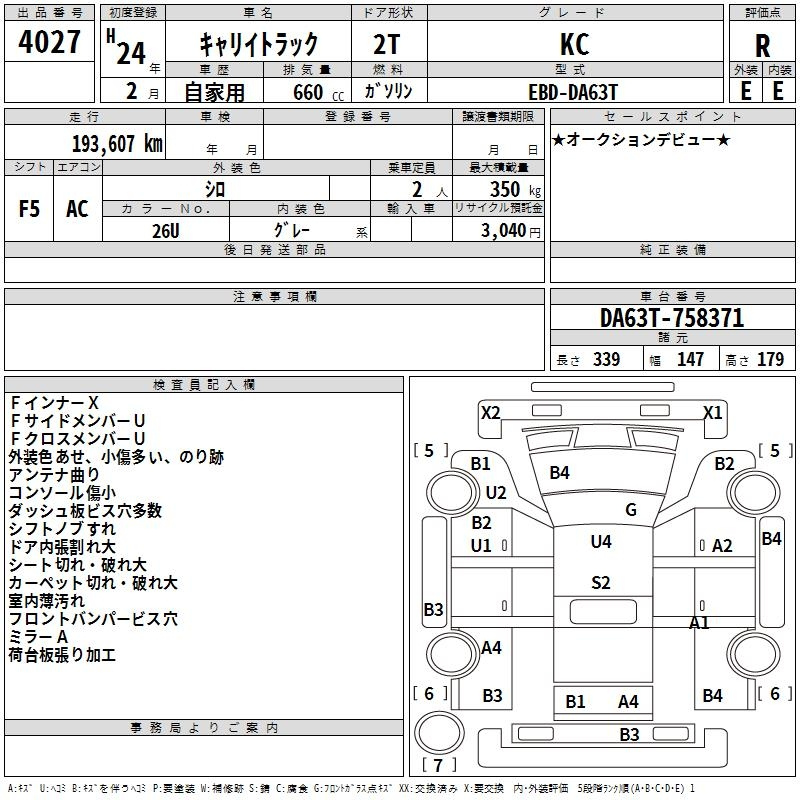The image size is (800, 800).
Task: Click lot number 4027
Action: (50, 44)
